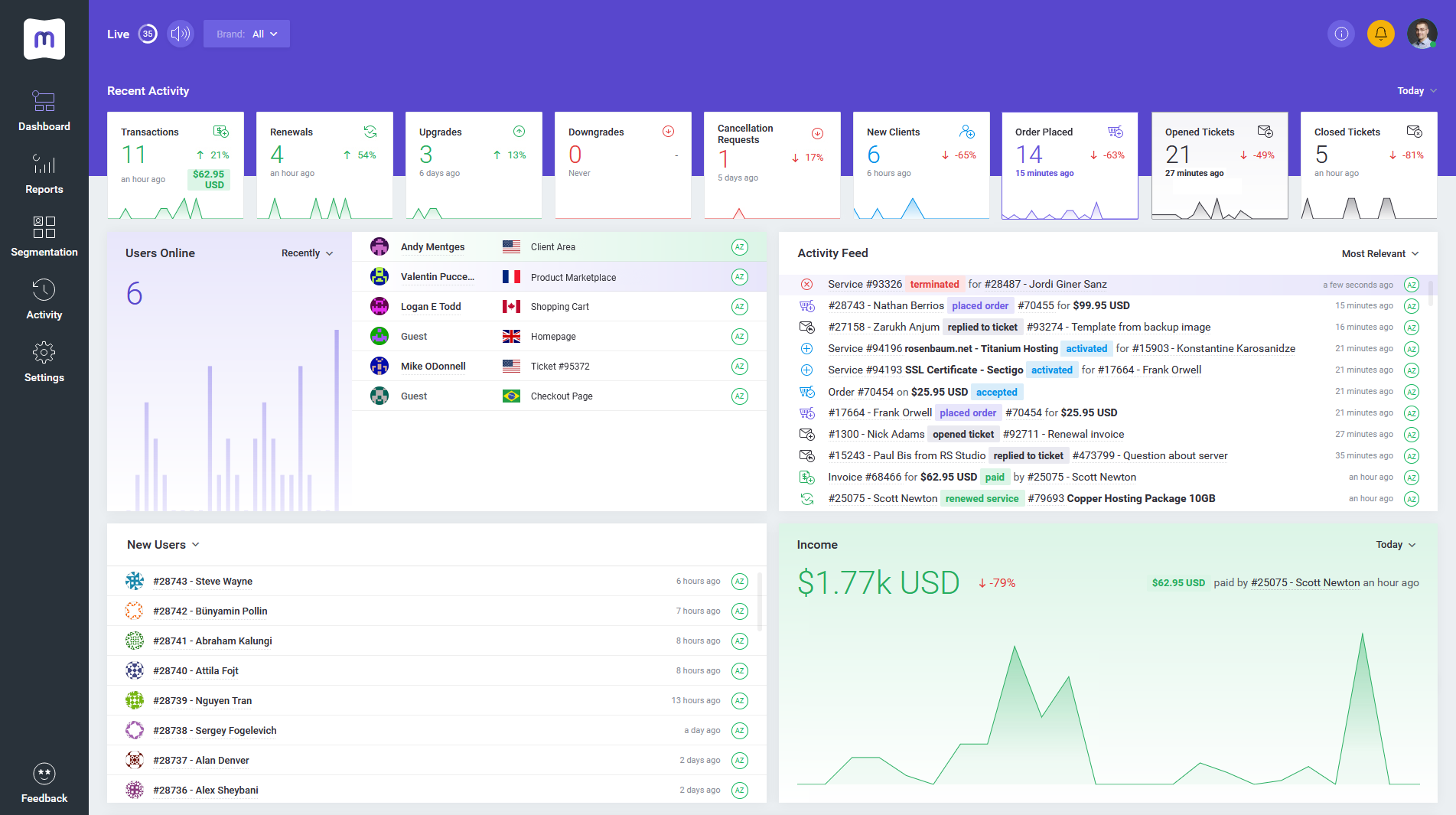Click the info circle icon in header
This screenshot has width=1456, height=815.
1341,34
